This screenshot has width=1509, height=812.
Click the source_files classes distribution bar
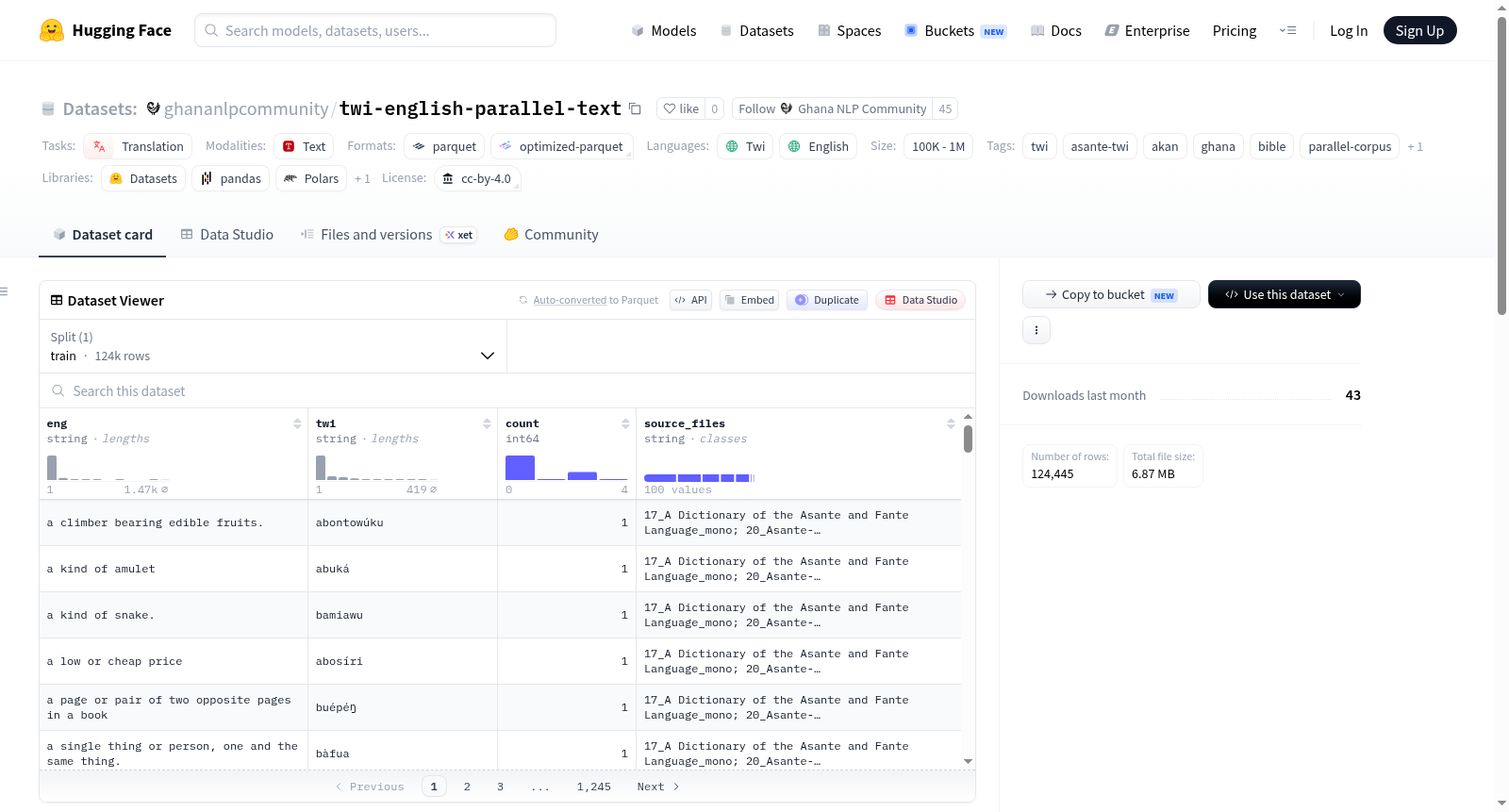(x=700, y=478)
